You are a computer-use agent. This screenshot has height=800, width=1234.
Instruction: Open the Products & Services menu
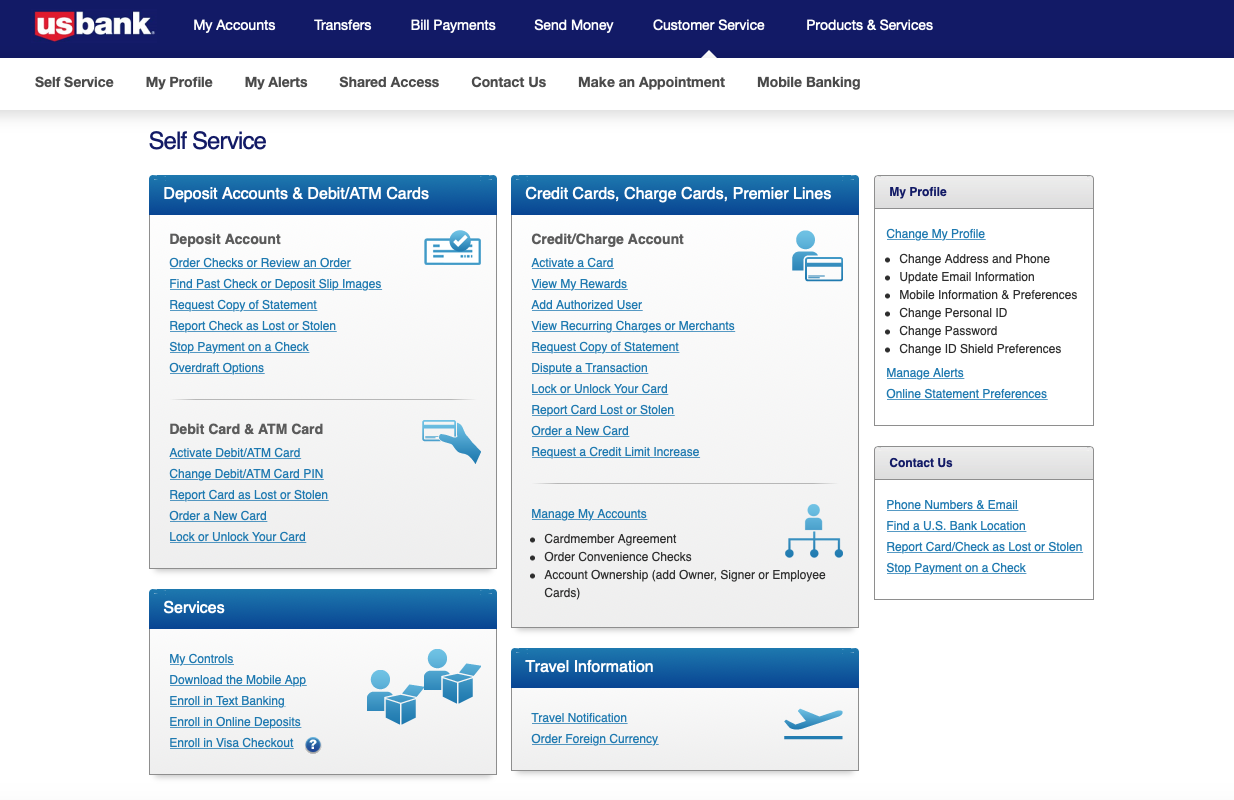point(870,25)
